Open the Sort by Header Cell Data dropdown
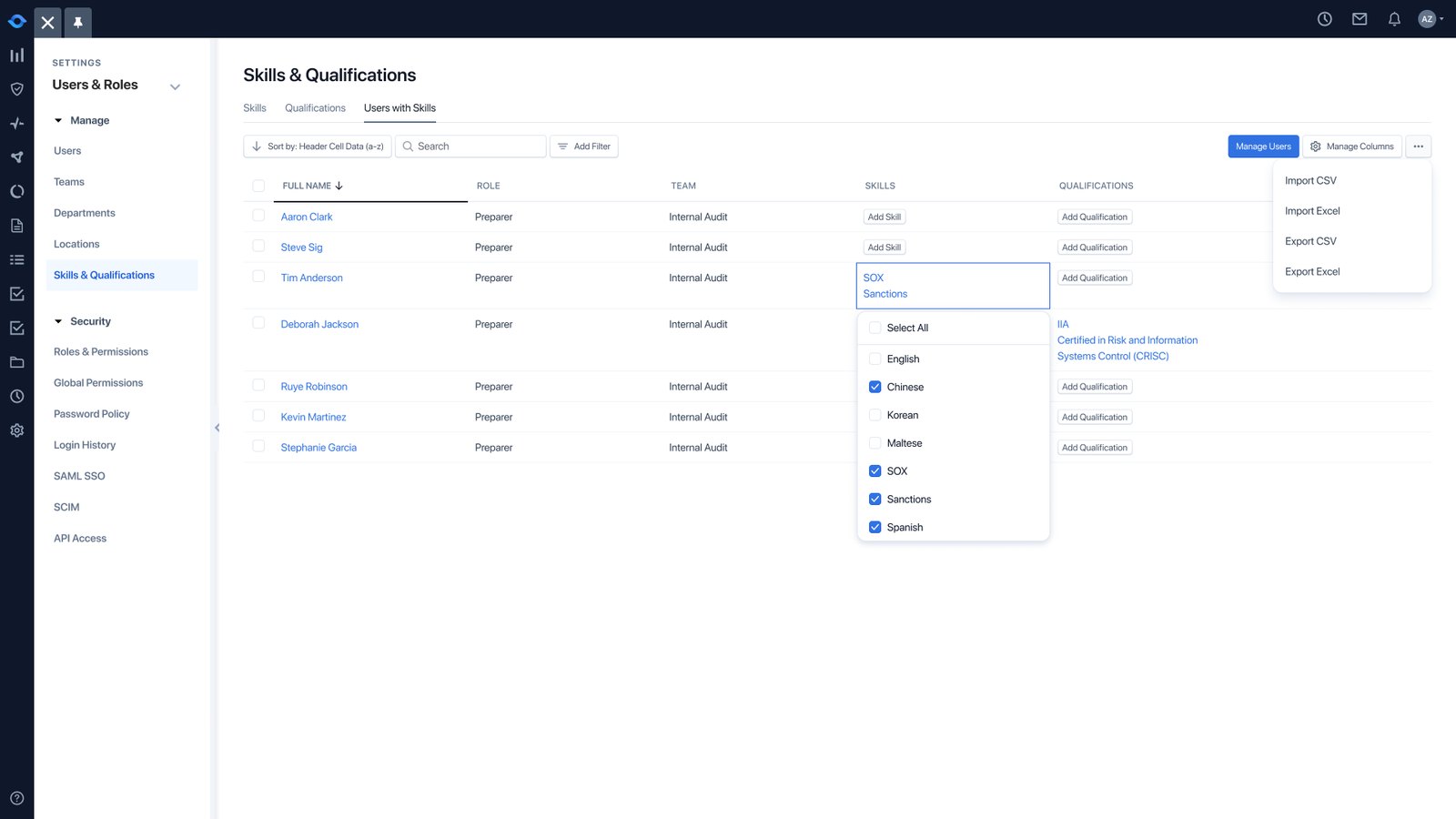 [x=318, y=147]
